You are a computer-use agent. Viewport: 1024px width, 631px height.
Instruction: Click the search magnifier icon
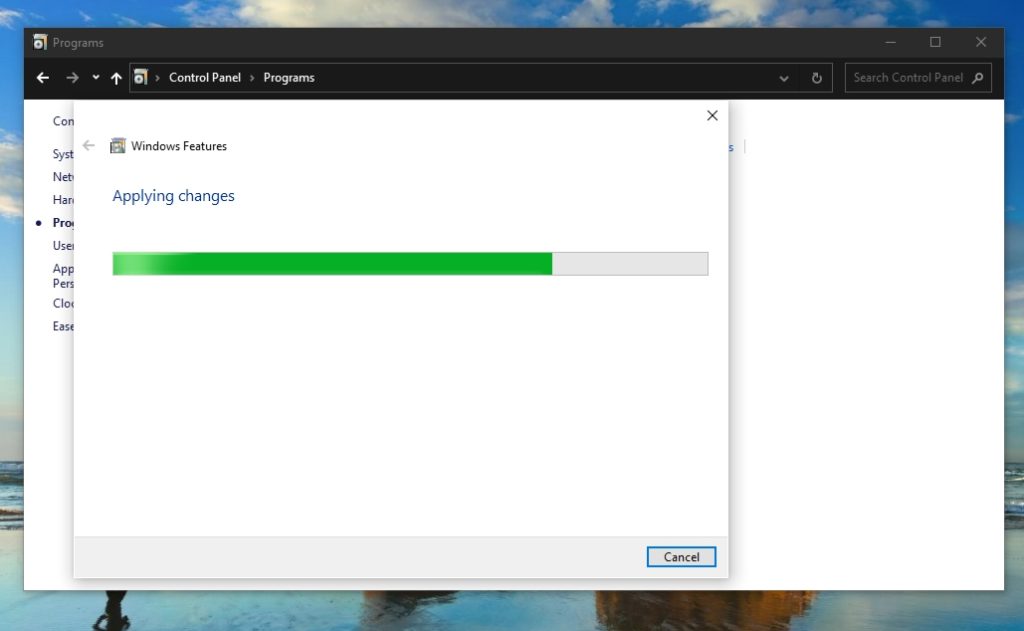coord(978,78)
